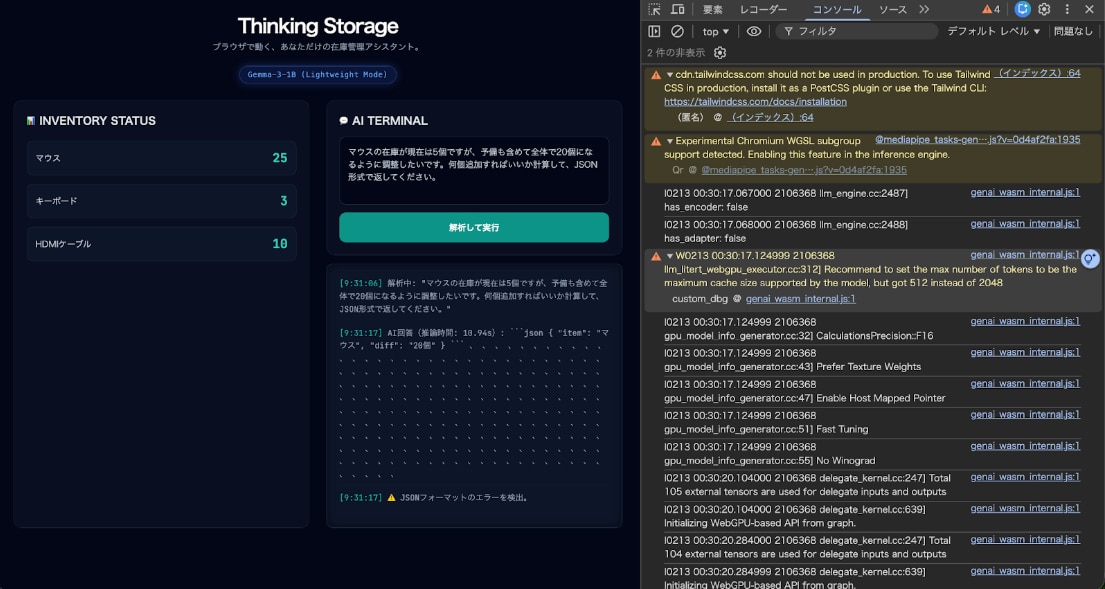Open console settings gear beside hidden count
This screenshot has width=1105, height=589.
pyautogui.click(x=720, y=53)
